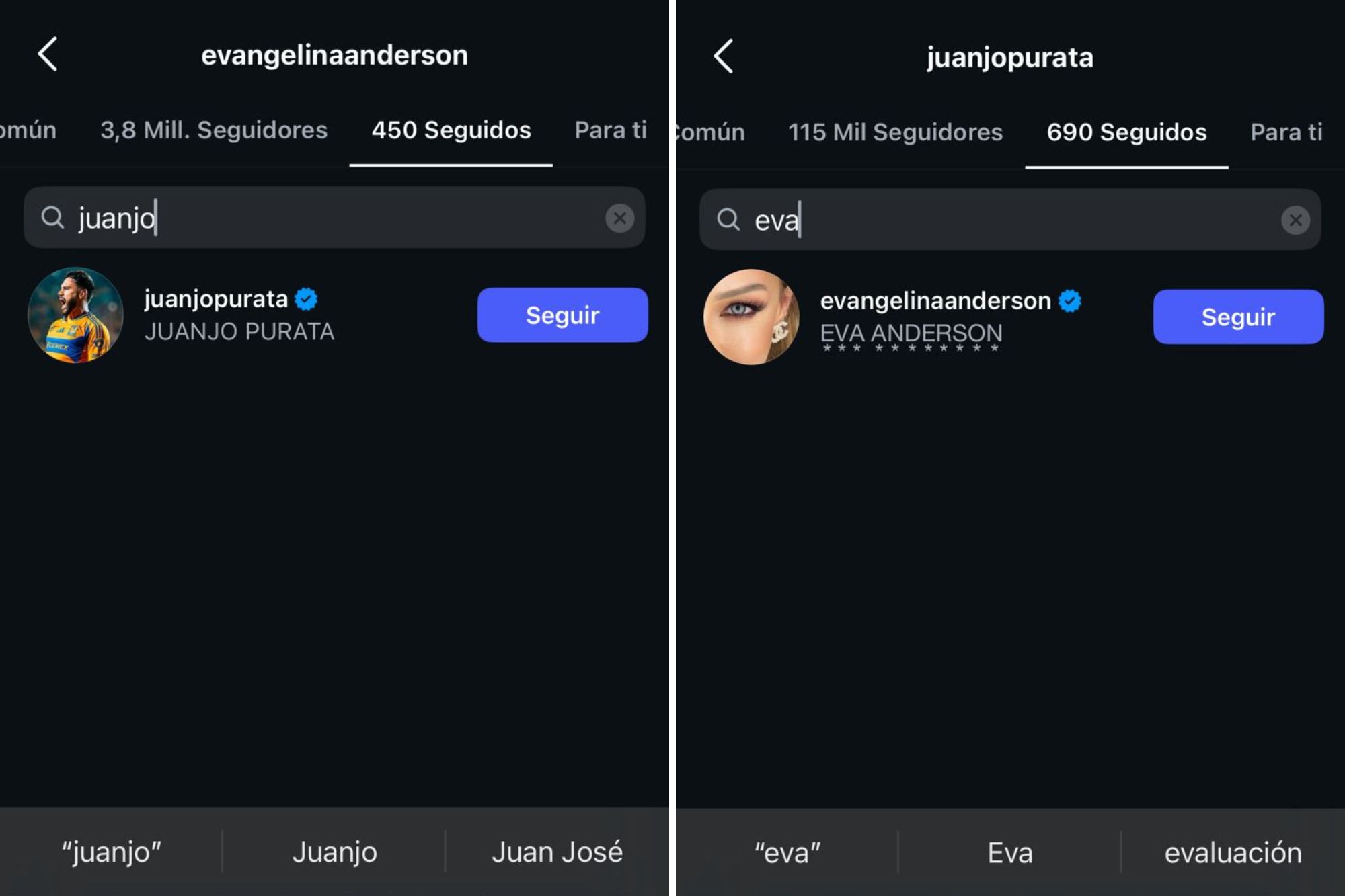Click the search magnifier icon in left panel
Viewport: 1345px width, 896px height.
[x=54, y=216]
